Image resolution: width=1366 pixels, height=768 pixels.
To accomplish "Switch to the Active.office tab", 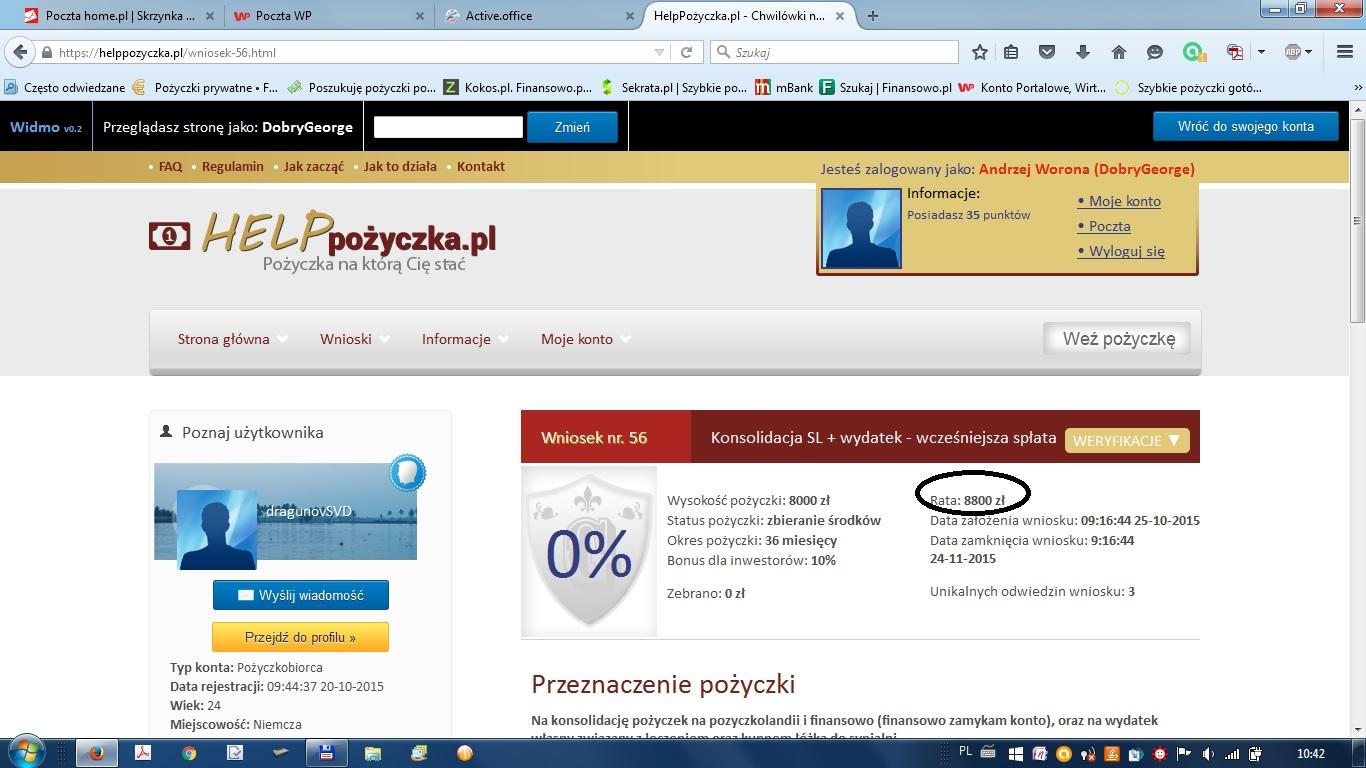I will [538, 16].
